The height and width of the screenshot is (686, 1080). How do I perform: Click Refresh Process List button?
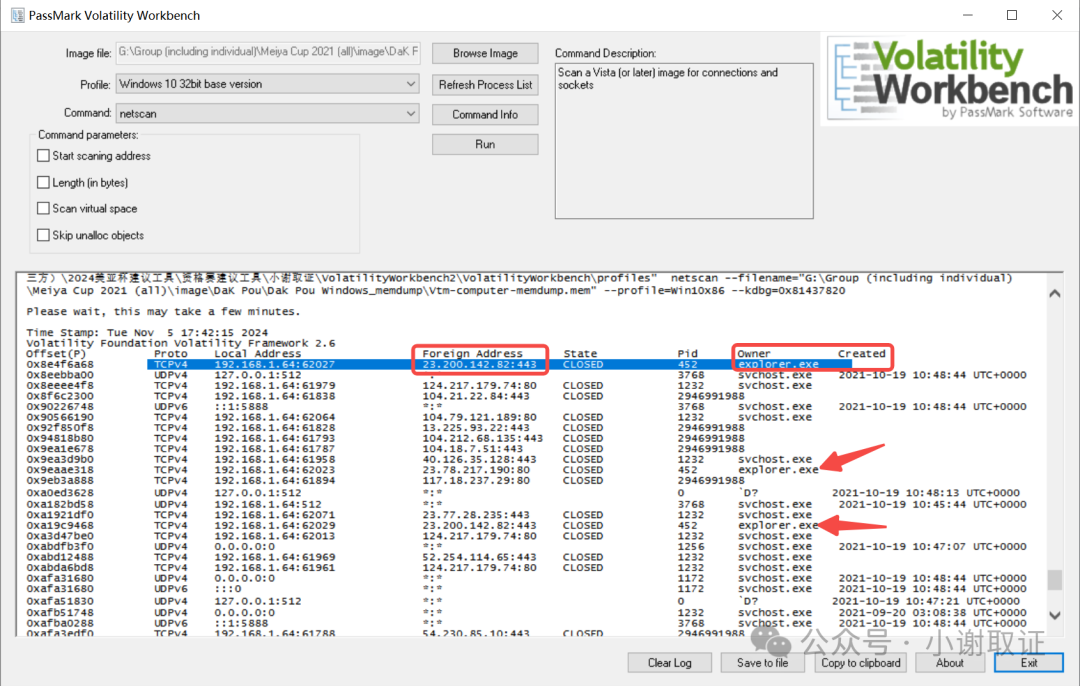click(x=485, y=85)
